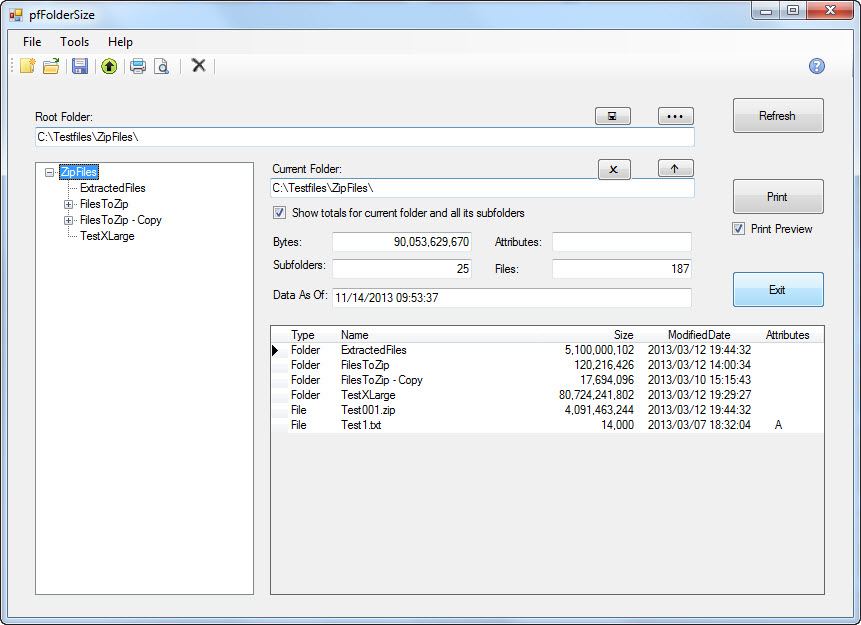
Task: Click the Save floppy disk toolbar icon
Action: tap(80, 66)
